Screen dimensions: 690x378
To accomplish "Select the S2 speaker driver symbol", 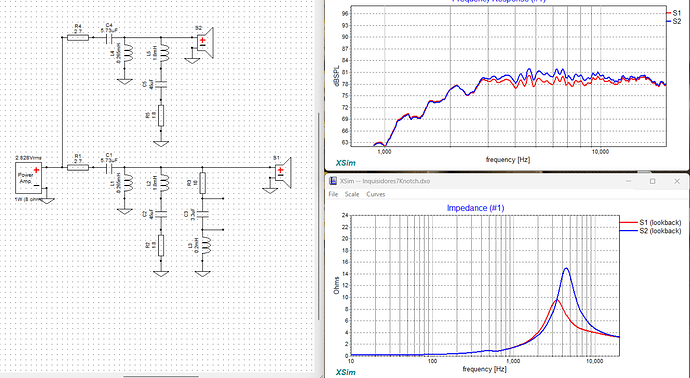I will (205, 43).
